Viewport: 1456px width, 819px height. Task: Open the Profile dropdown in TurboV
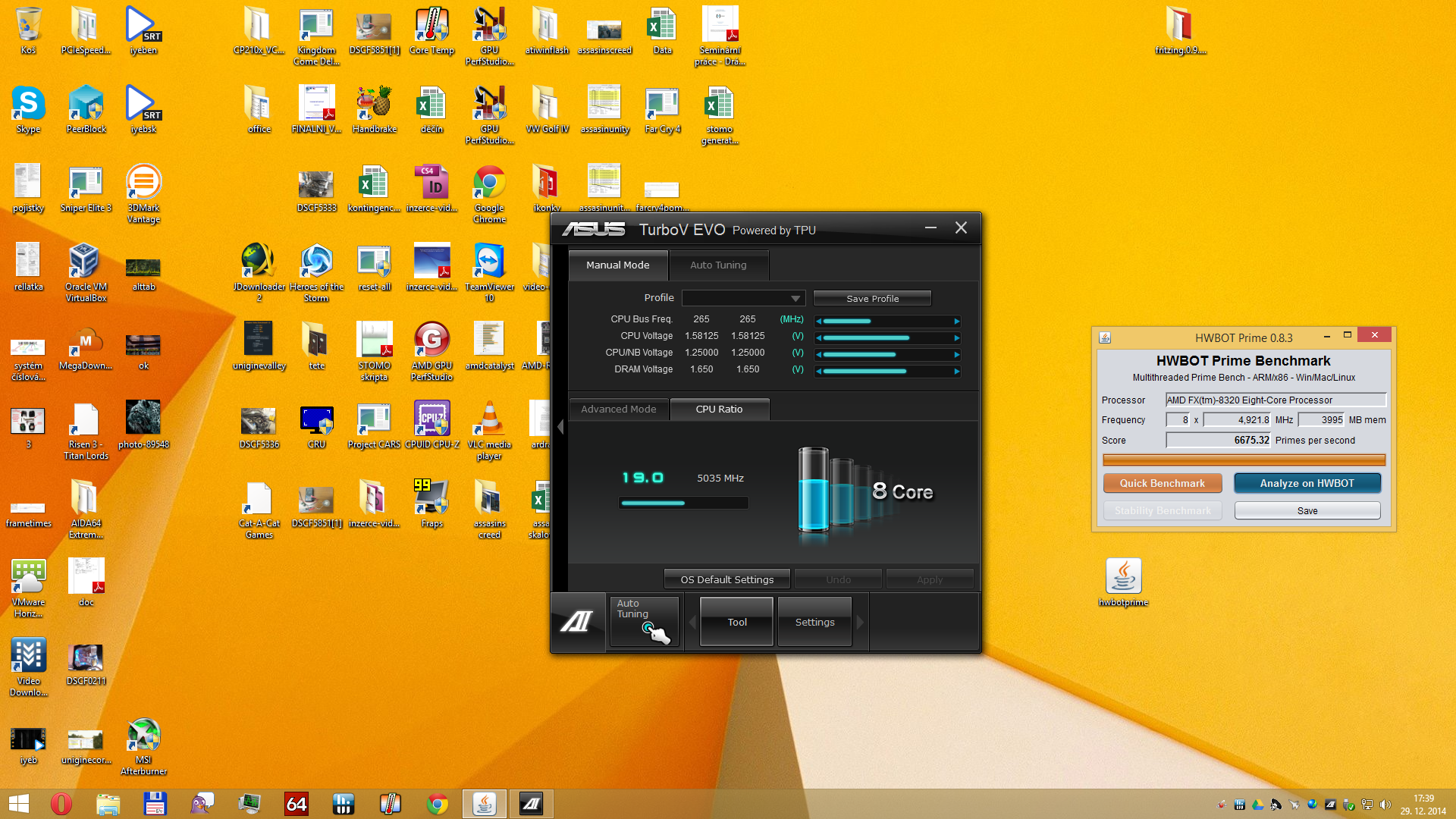coord(743,298)
